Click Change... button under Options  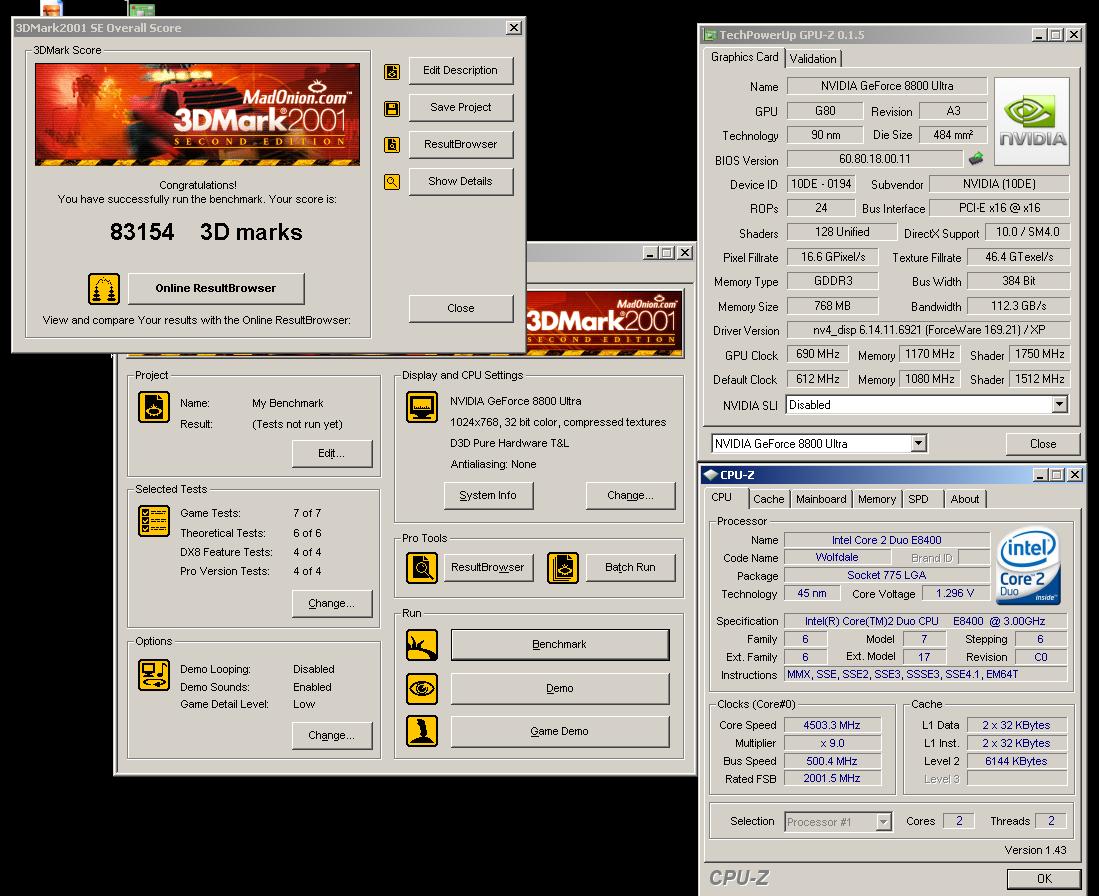coord(332,735)
